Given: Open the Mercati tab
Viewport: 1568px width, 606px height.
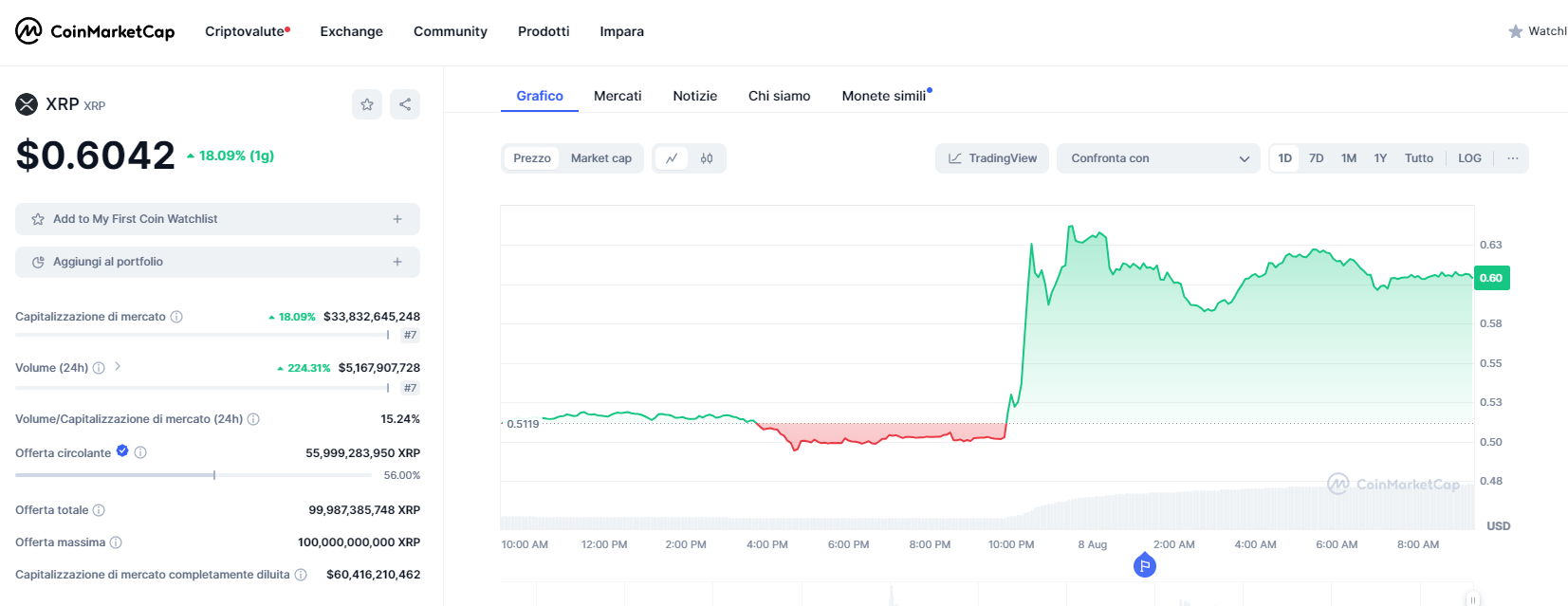Looking at the screenshot, I should tap(618, 96).
